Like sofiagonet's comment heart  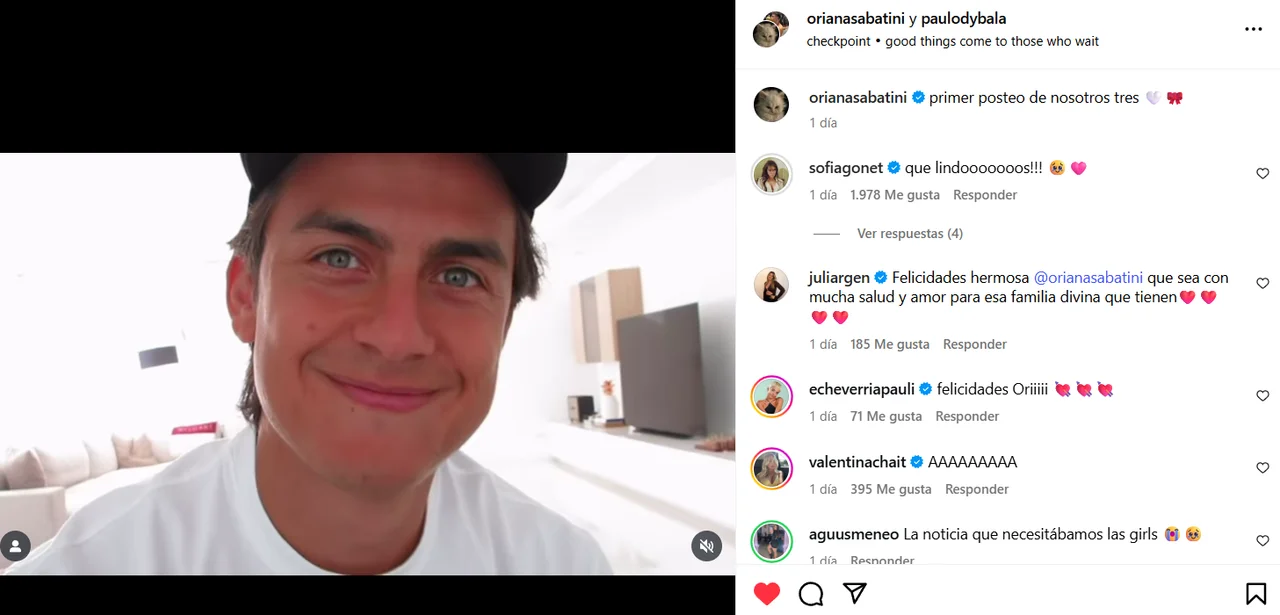[1262, 174]
